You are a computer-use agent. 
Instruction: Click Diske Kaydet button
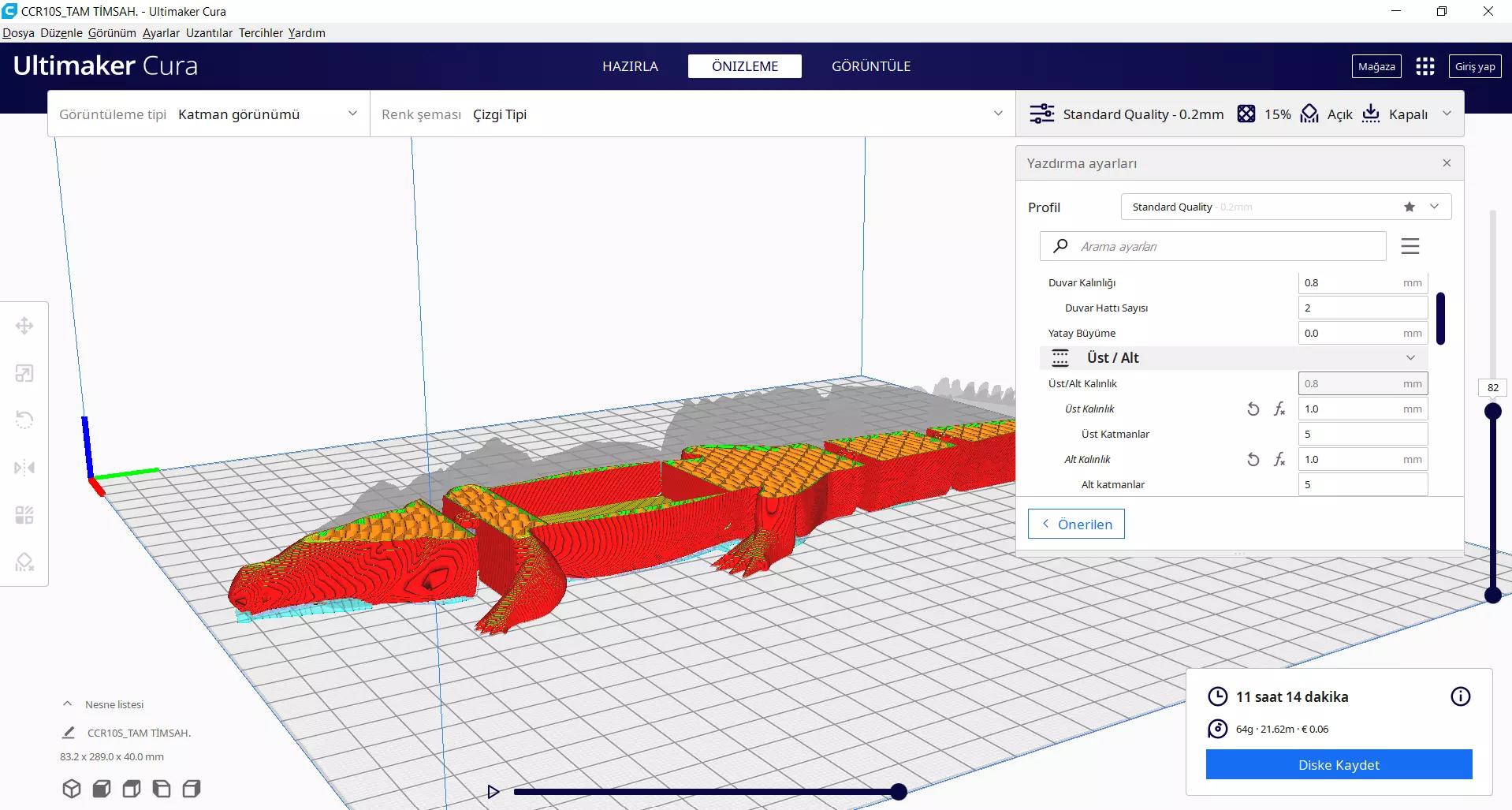pyautogui.click(x=1339, y=765)
